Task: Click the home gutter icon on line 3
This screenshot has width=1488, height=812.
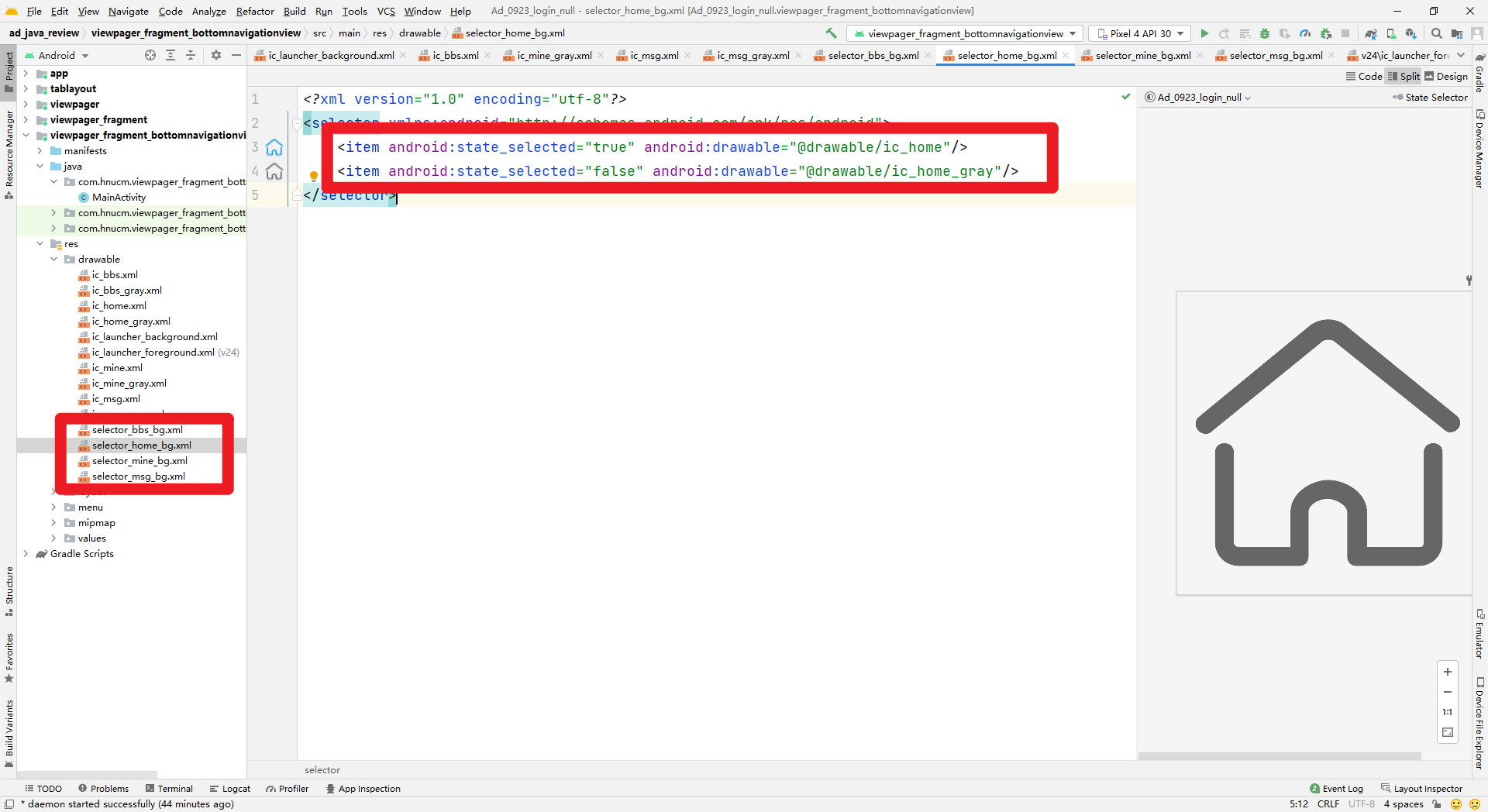Action: 274,147
